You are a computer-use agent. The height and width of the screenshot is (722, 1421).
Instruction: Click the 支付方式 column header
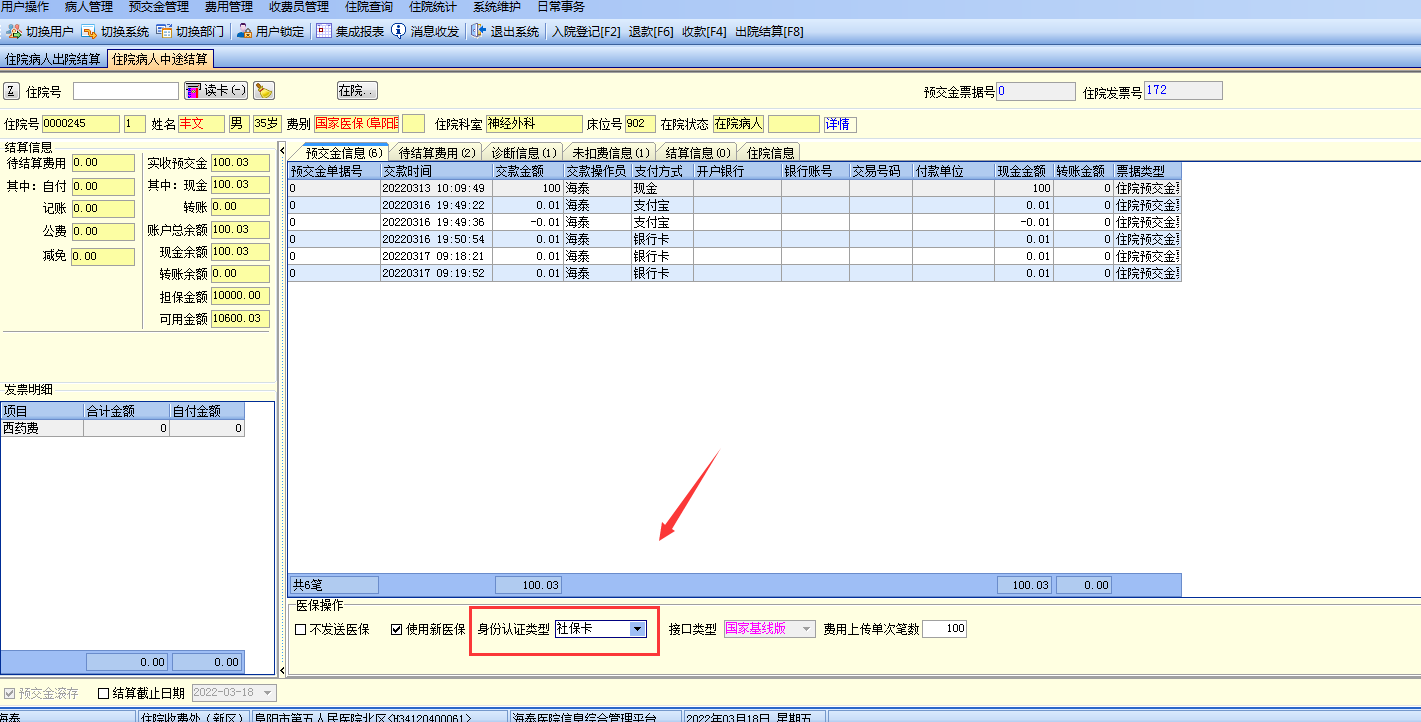click(x=662, y=171)
